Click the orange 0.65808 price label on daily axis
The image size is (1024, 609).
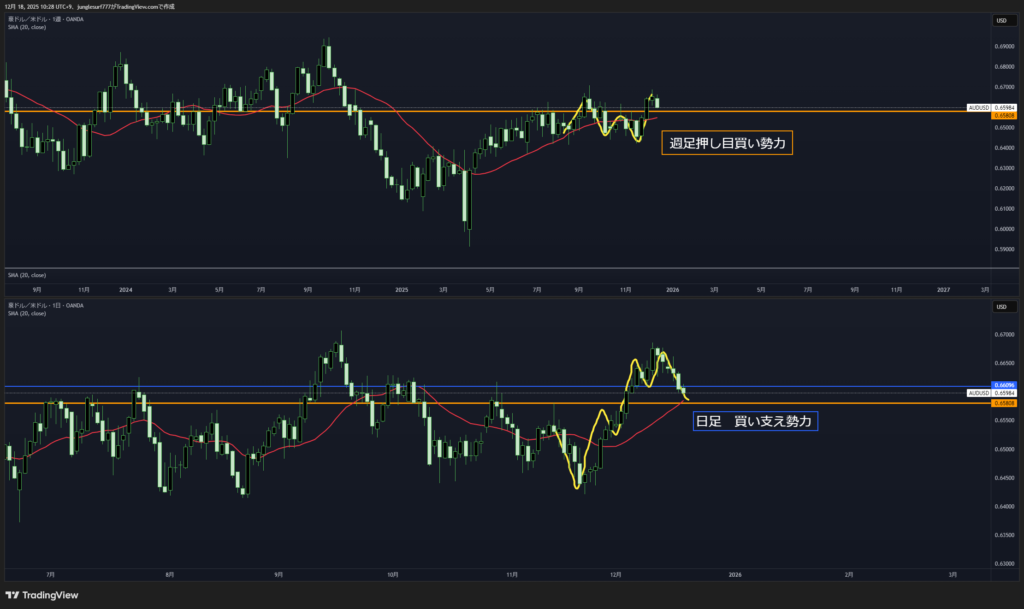1003,403
